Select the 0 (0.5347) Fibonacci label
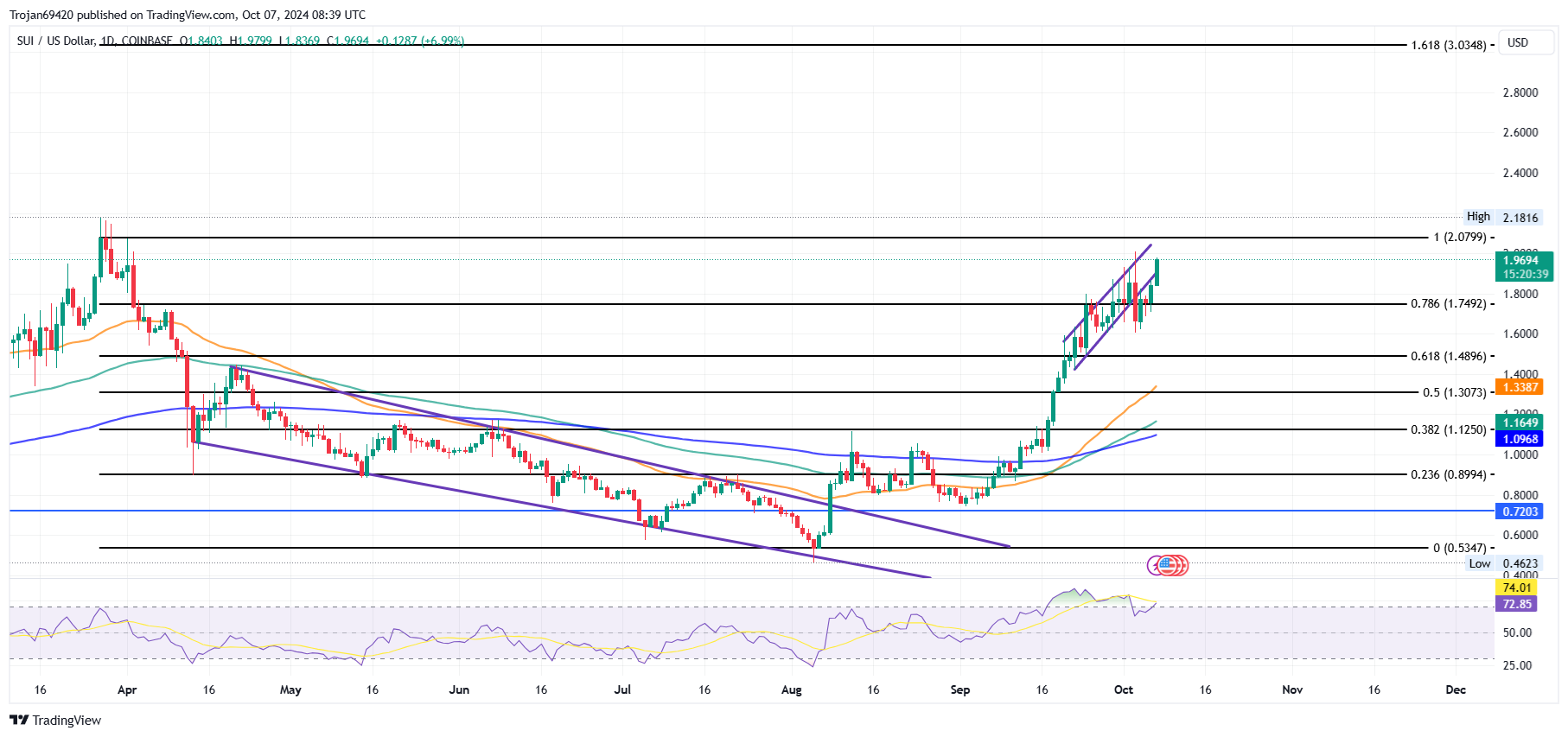 pos(1460,548)
